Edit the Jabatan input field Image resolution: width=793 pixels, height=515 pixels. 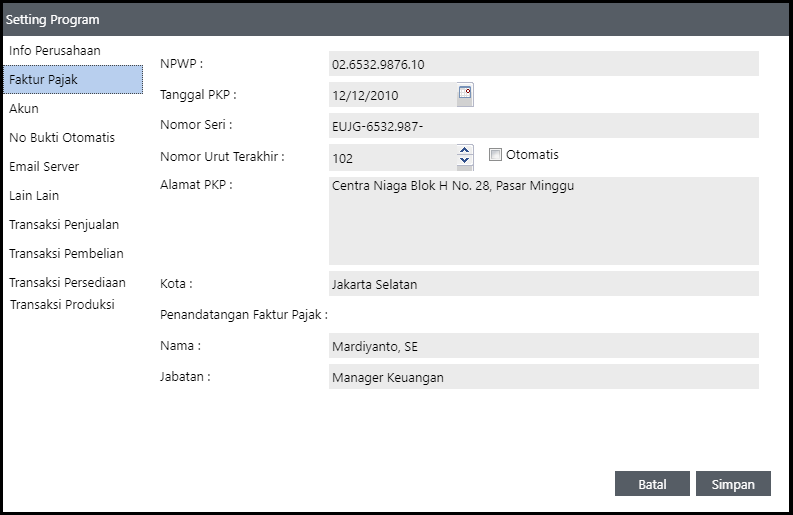click(543, 377)
